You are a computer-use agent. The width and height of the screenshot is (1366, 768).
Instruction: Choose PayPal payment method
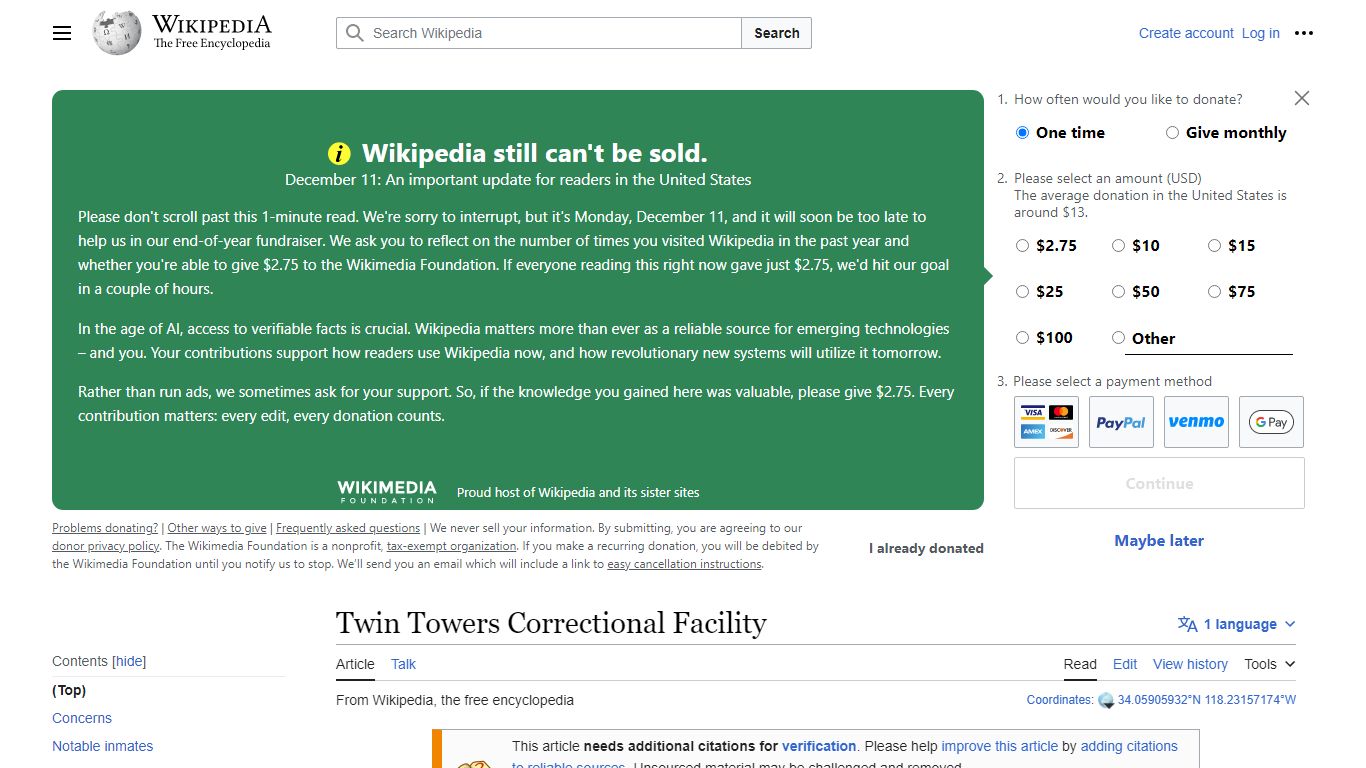(1121, 422)
